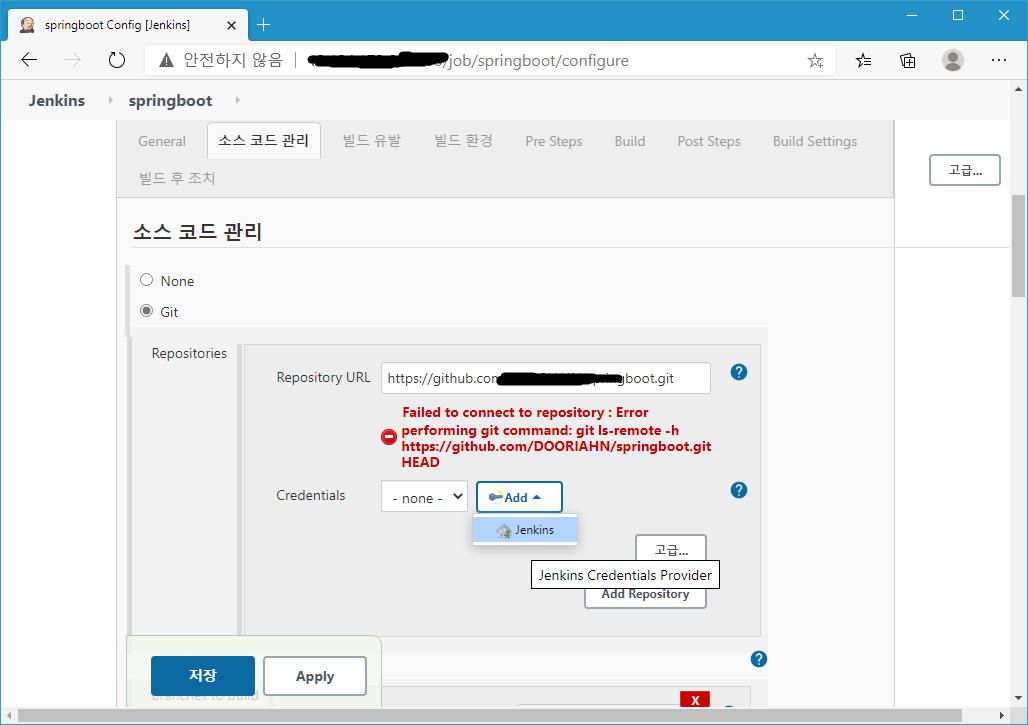
Task: Open the Jenkins breadcrumb link
Action: [56, 100]
